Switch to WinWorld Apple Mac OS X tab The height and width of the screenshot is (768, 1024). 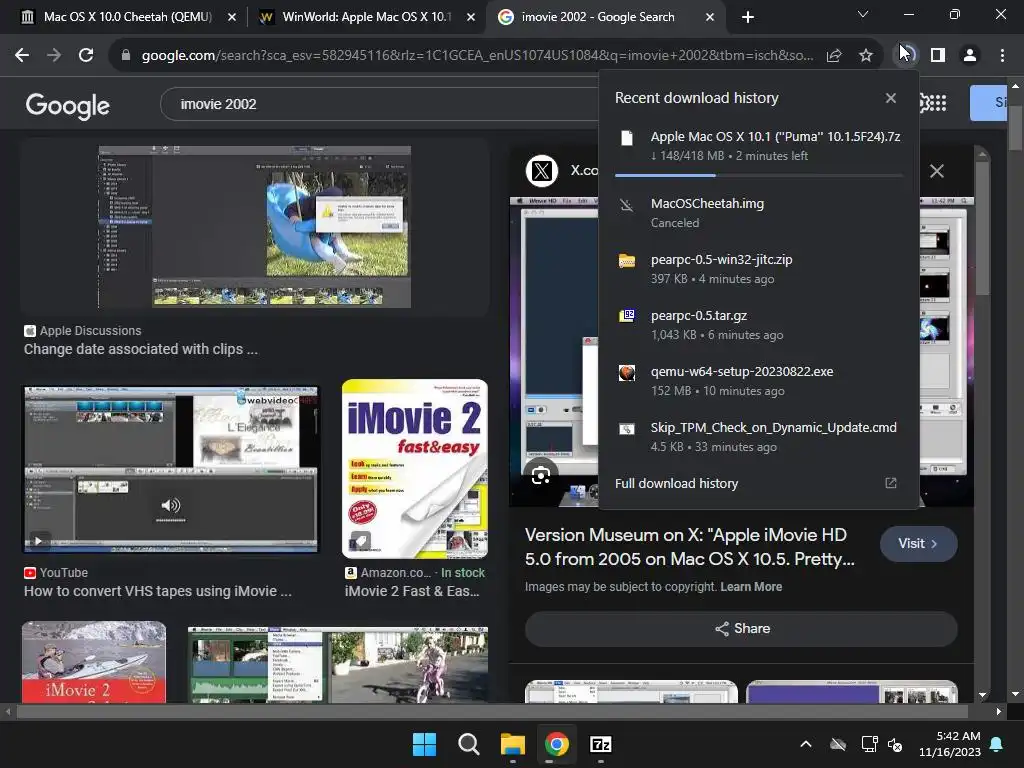[366, 17]
